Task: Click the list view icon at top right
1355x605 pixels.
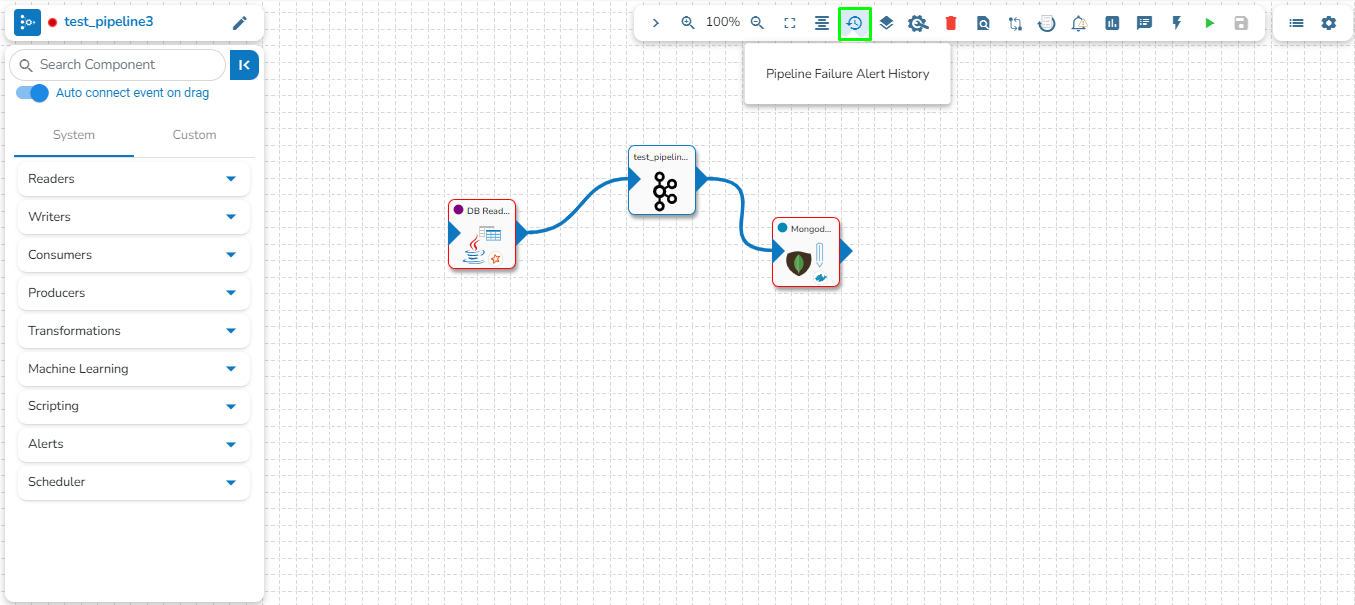Action: point(1296,23)
